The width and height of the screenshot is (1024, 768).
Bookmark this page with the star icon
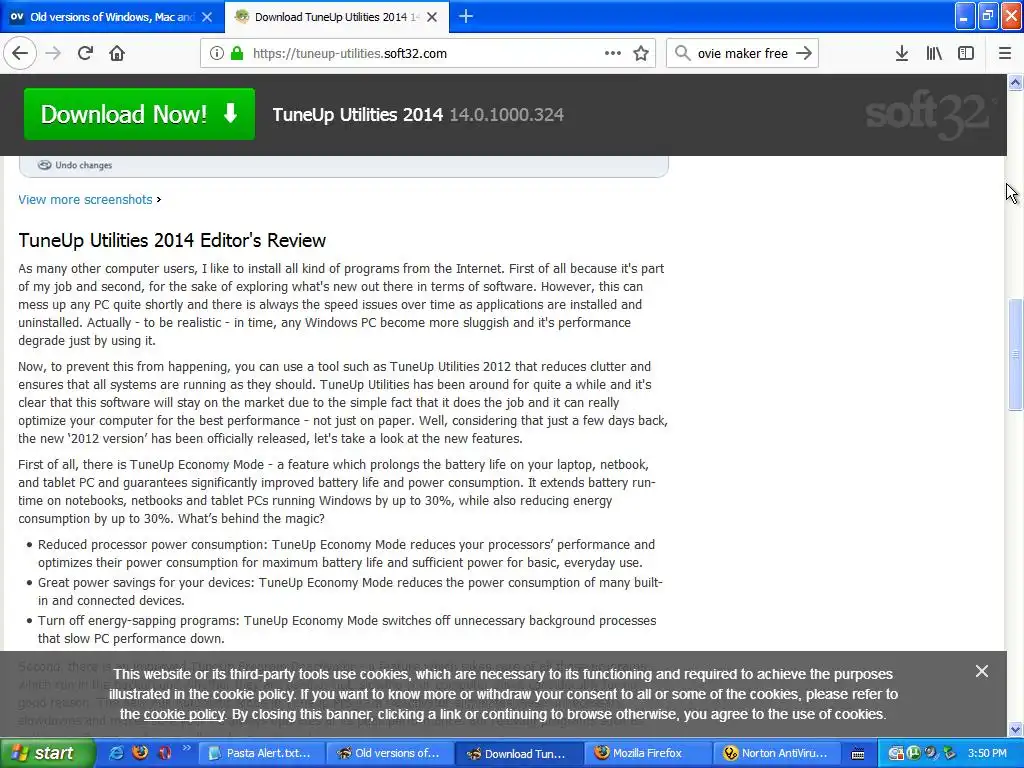point(641,54)
